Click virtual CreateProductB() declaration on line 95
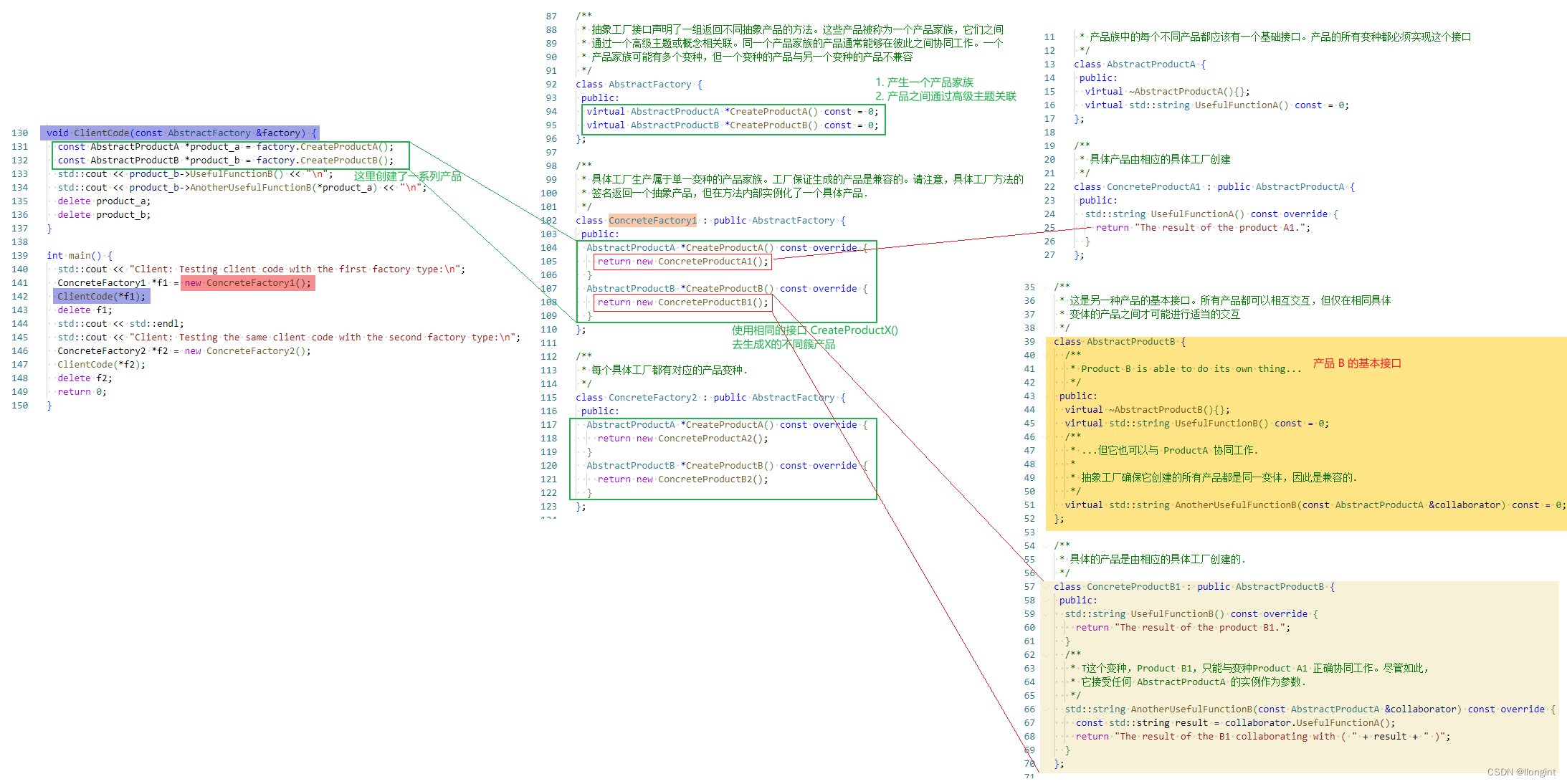The width and height of the screenshot is (1567, 784). point(732,125)
